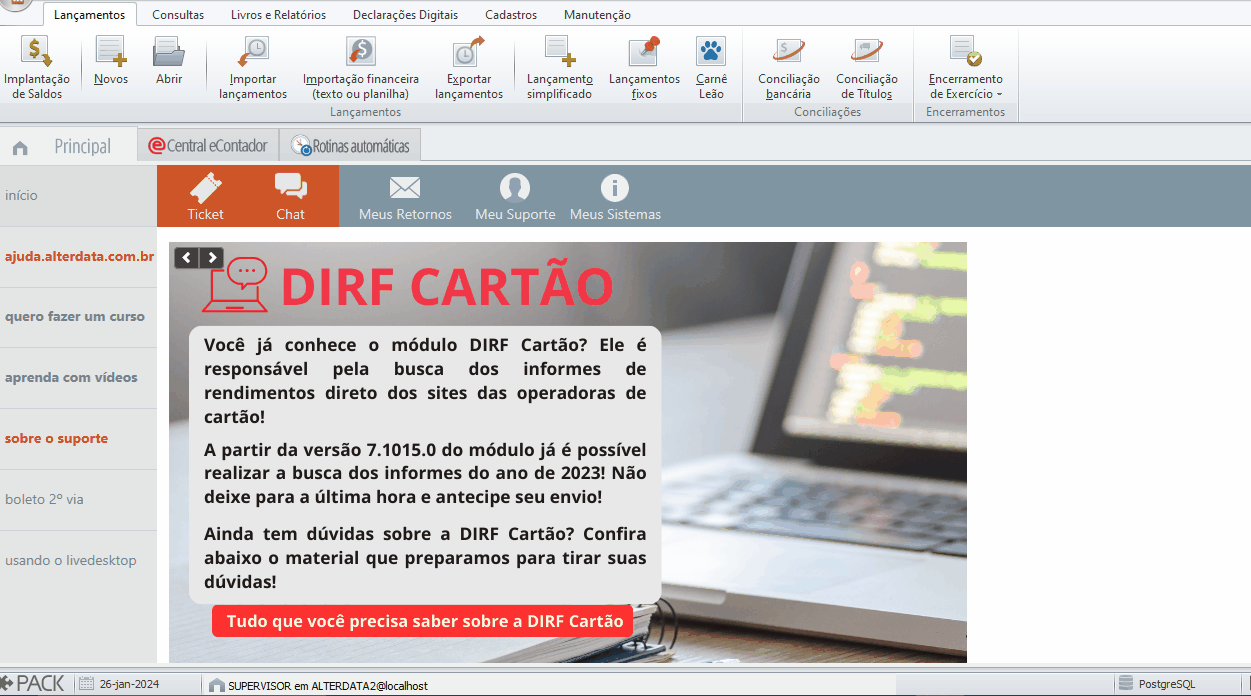
Task: Open Importação financeira (texto ou planilha)
Action: click(x=361, y=67)
